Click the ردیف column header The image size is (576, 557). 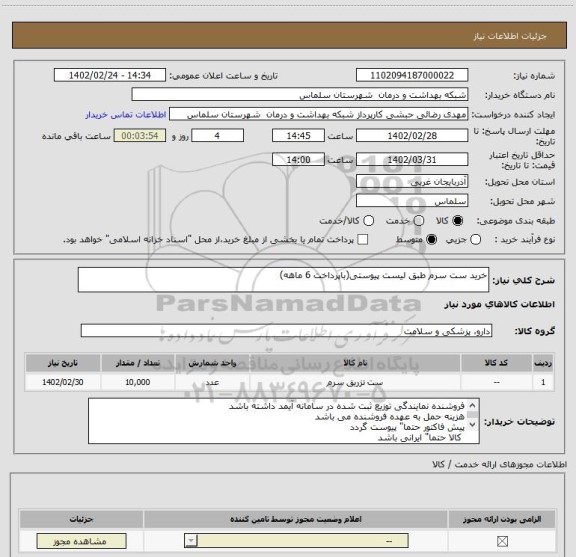(543, 363)
